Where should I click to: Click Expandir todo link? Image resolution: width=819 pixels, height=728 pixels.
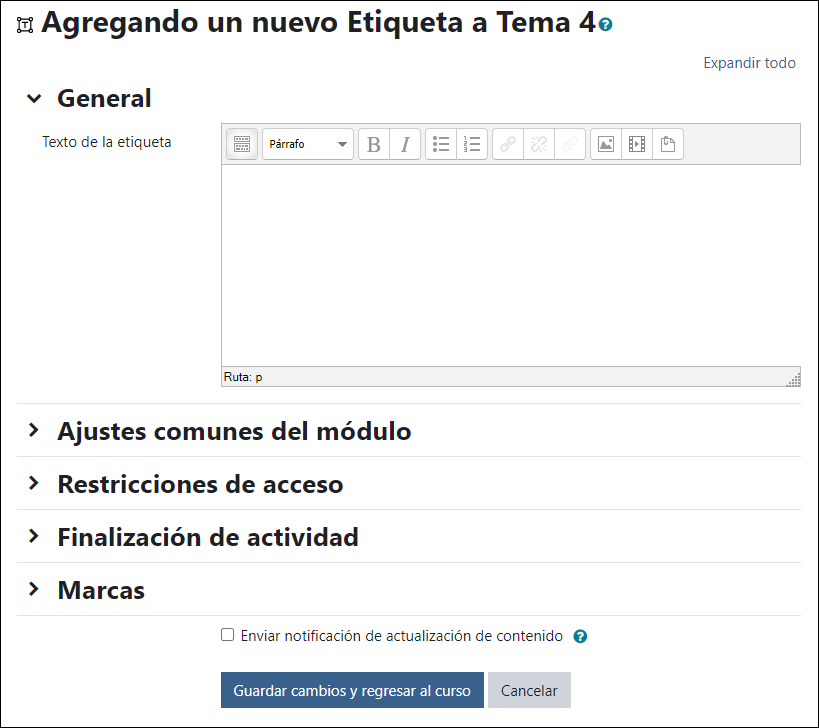(749, 63)
